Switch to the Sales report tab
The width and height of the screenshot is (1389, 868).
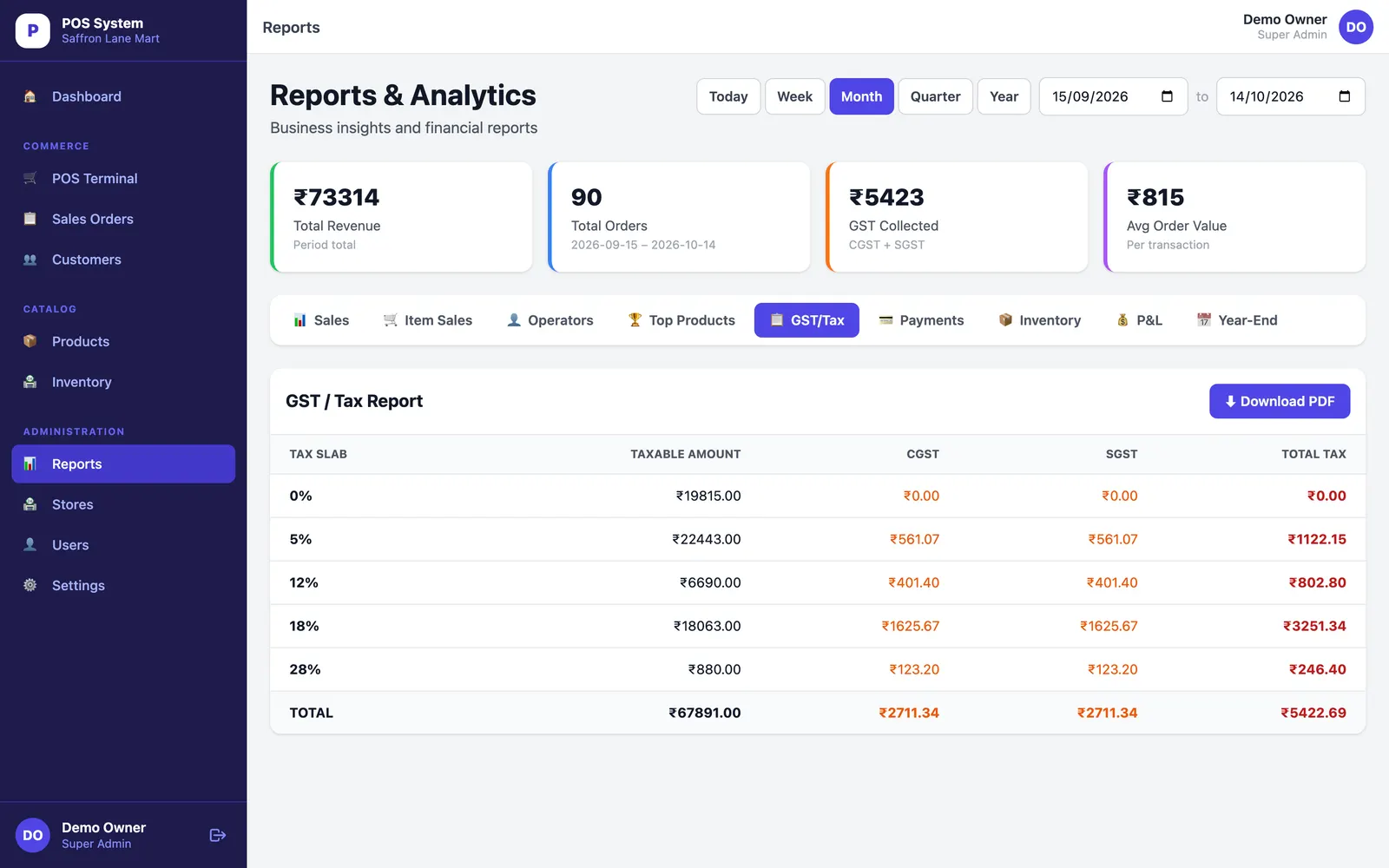321,320
